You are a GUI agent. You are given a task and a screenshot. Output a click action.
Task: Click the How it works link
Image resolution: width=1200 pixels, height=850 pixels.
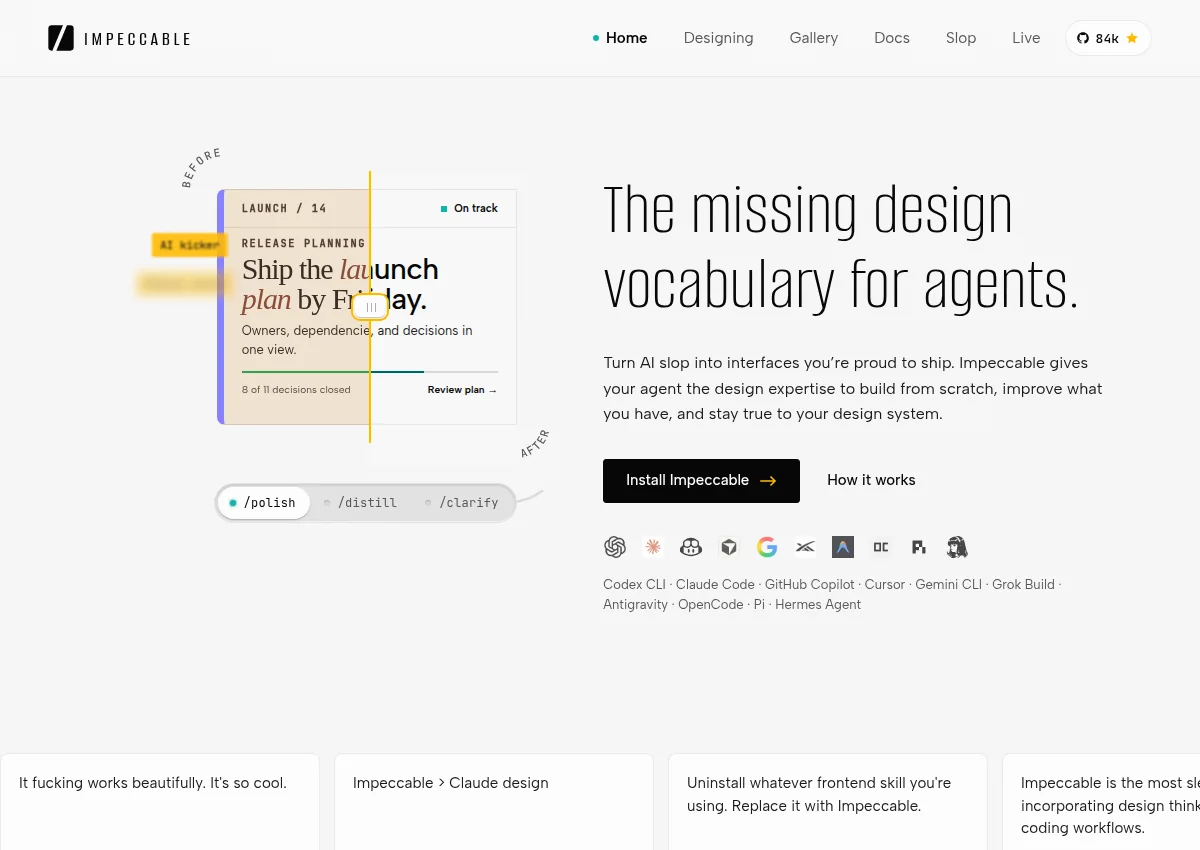871,480
